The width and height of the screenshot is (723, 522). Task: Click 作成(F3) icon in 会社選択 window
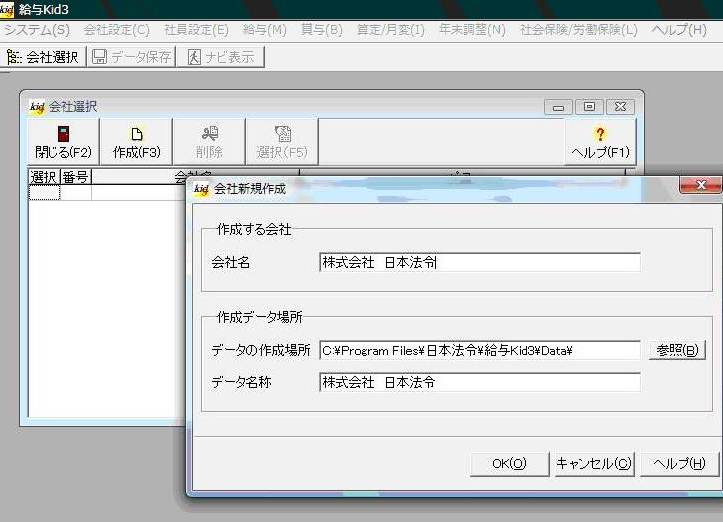pos(136,142)
